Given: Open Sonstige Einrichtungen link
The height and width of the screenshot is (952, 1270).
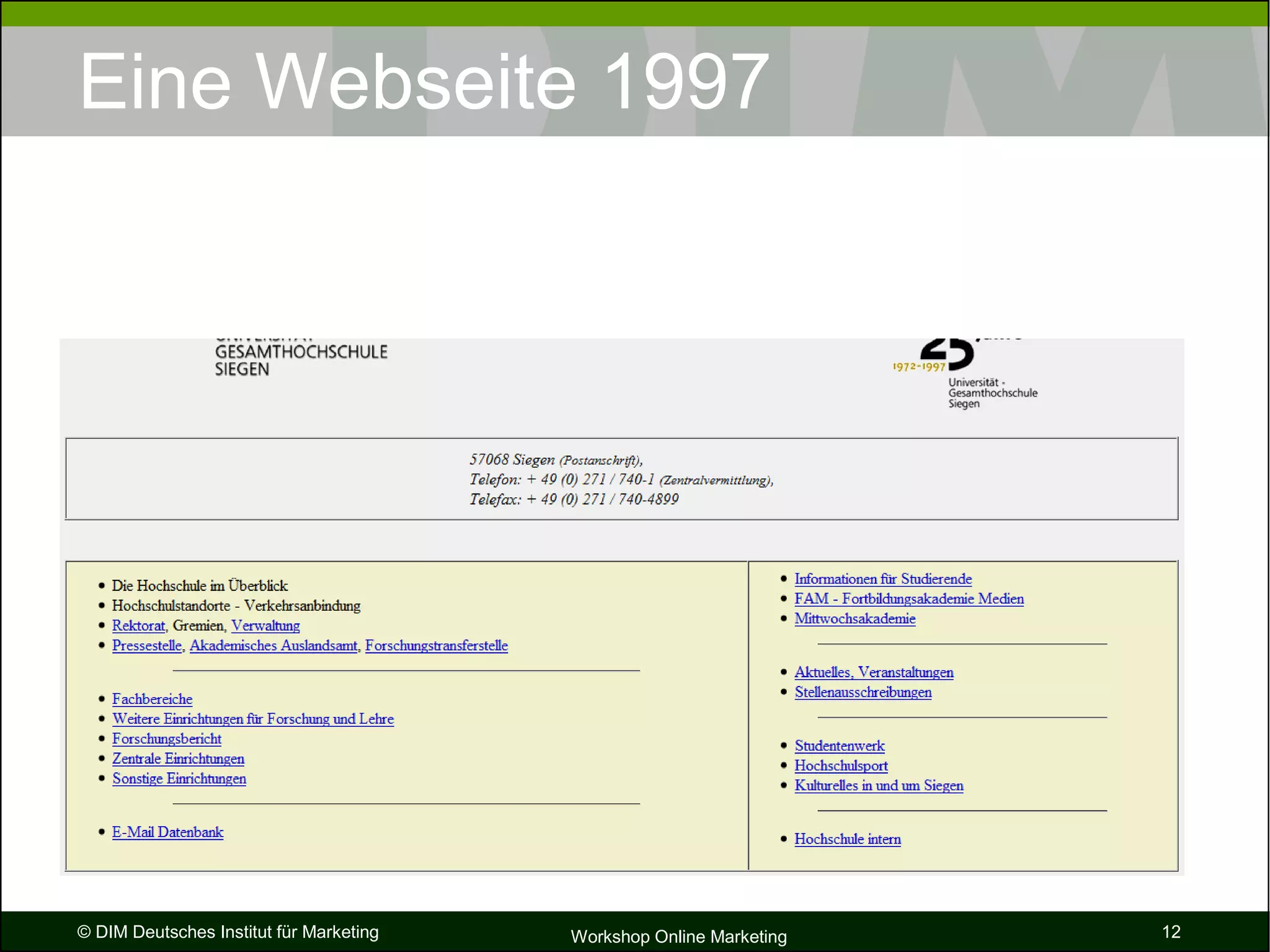Looking at the screenshot, I should [x=179, y=778].
